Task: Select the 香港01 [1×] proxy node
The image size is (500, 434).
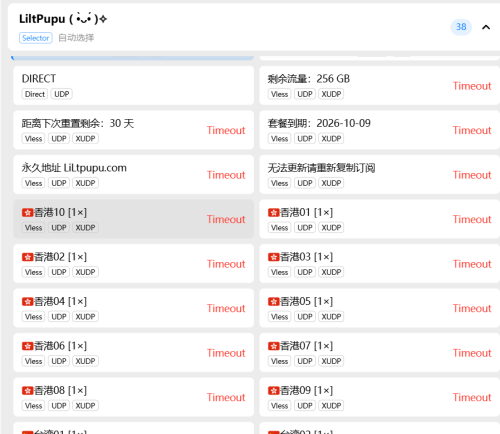Action: (x=380, y=219)
